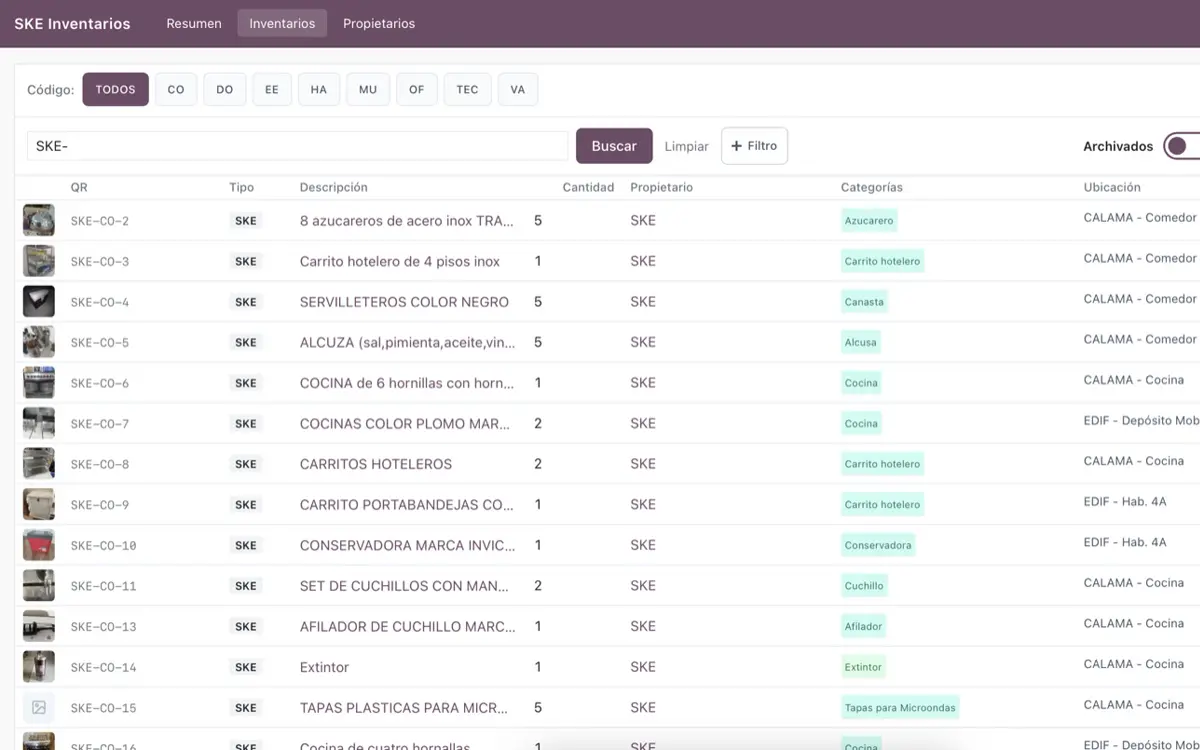Filter by code HA
This screenshot has width=1200, height=750.
(x=319, y=89)
